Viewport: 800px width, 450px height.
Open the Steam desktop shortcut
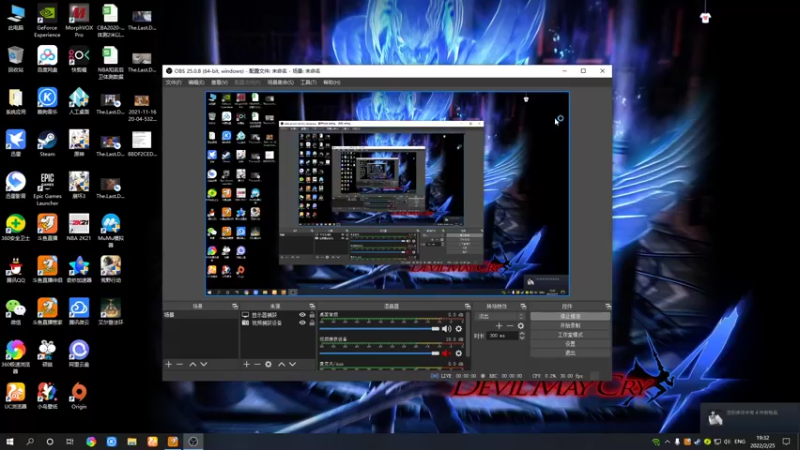tap(47, 143)
